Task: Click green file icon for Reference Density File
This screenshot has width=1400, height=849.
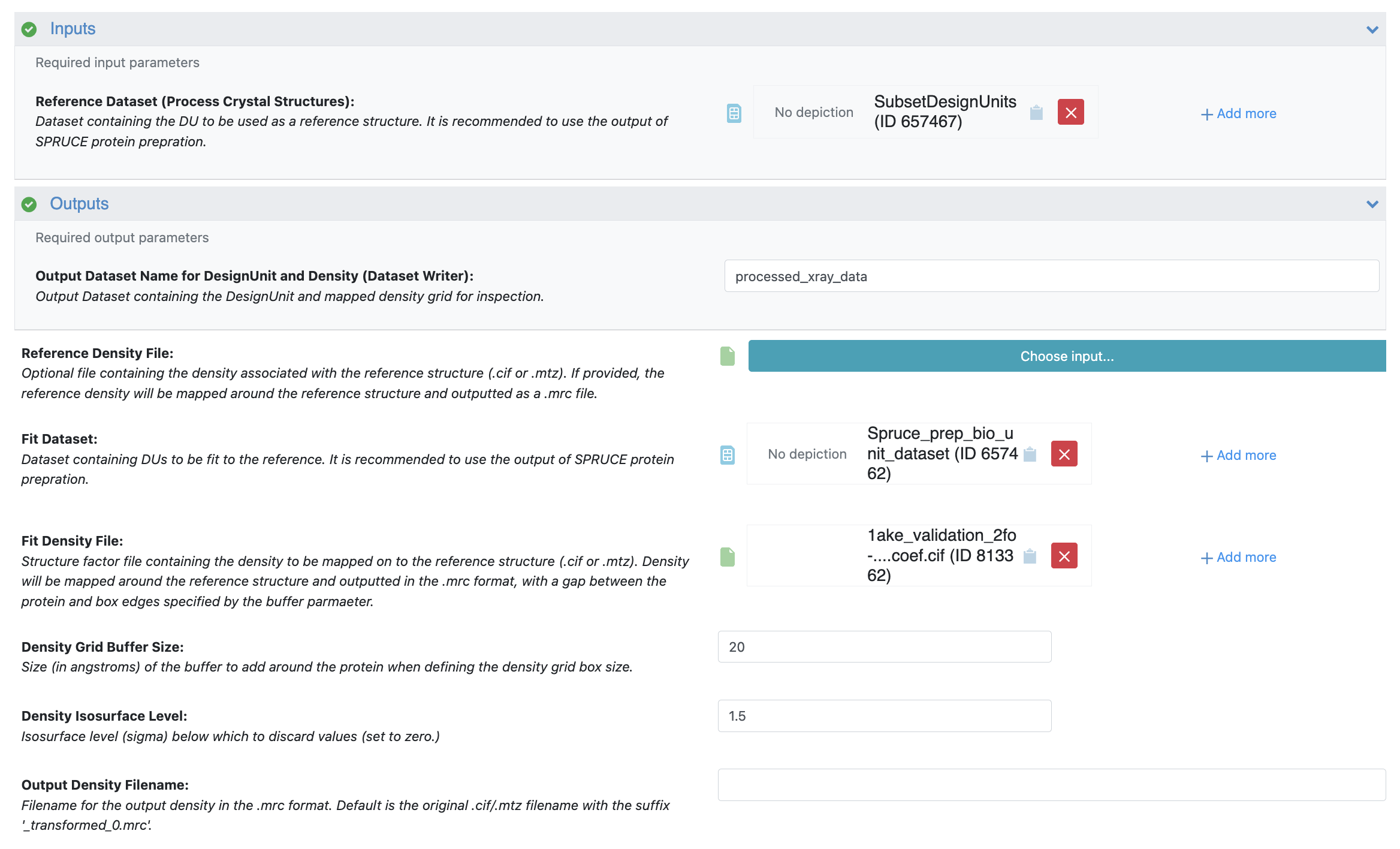Action: point(727,356)
